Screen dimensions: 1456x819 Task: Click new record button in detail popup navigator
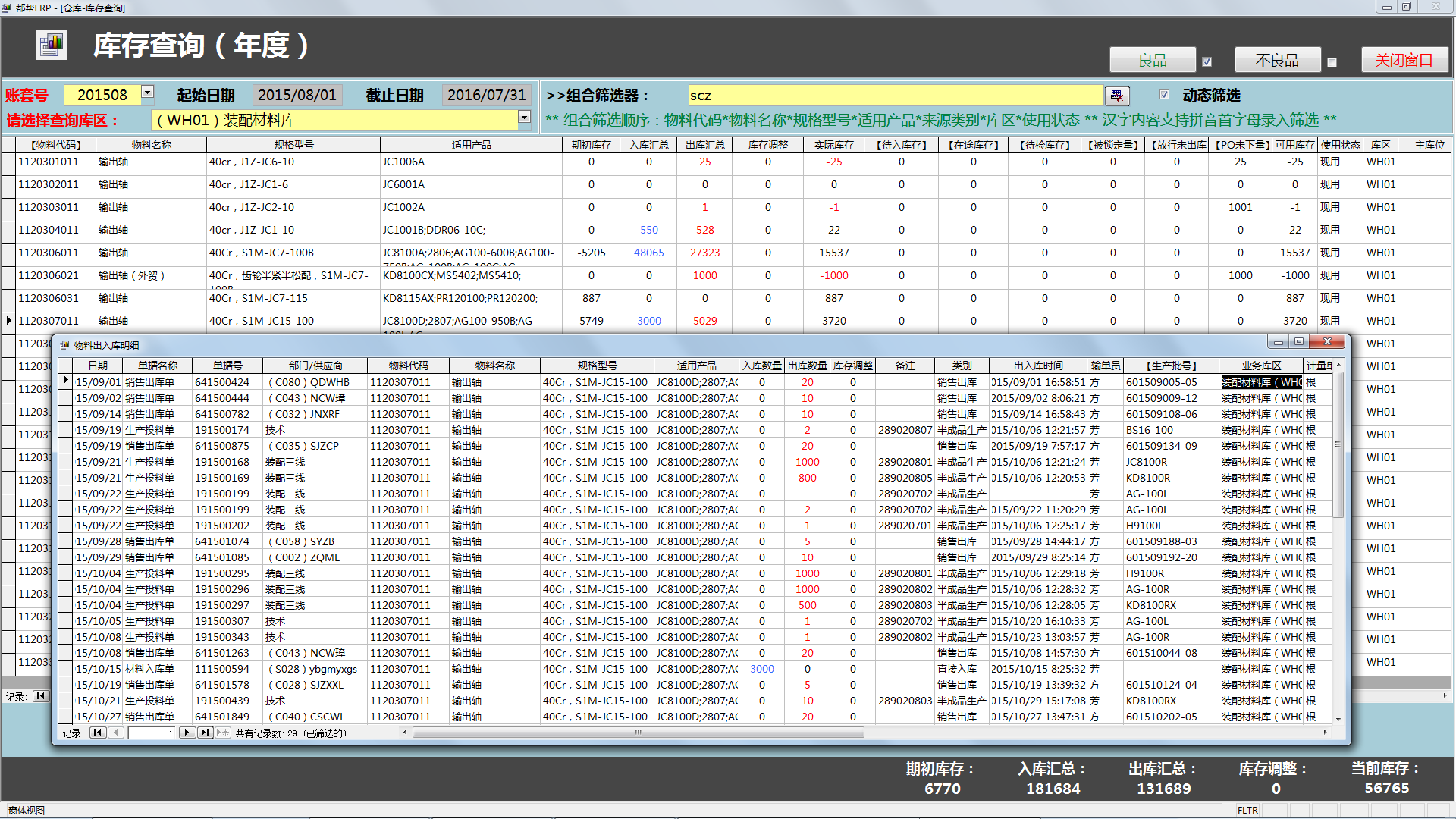223,733
